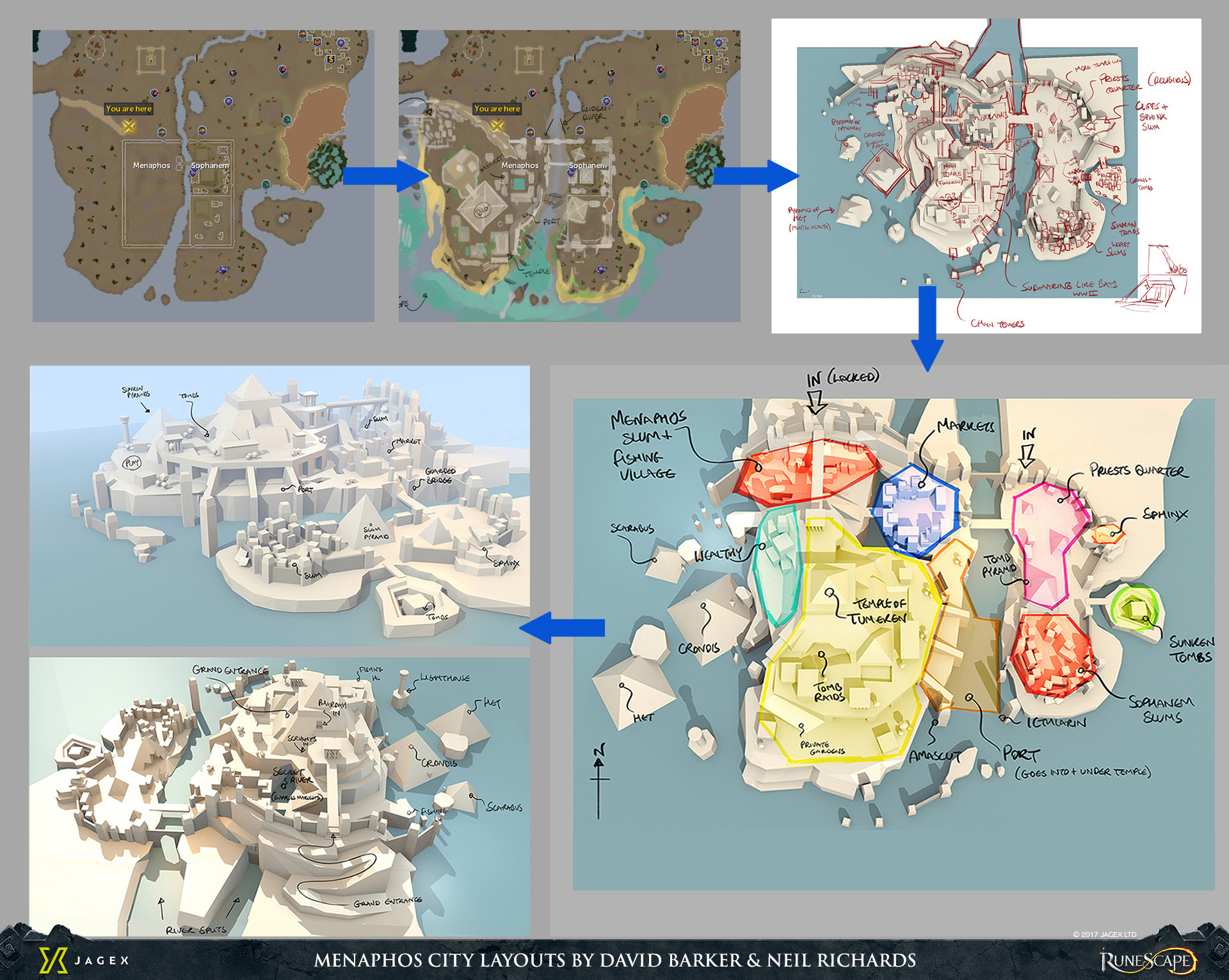This screenshot has width=1229, height=980.
Task: Click the "© 2017 Jagex Ltd" copyright text
Action: point(1105,935)
